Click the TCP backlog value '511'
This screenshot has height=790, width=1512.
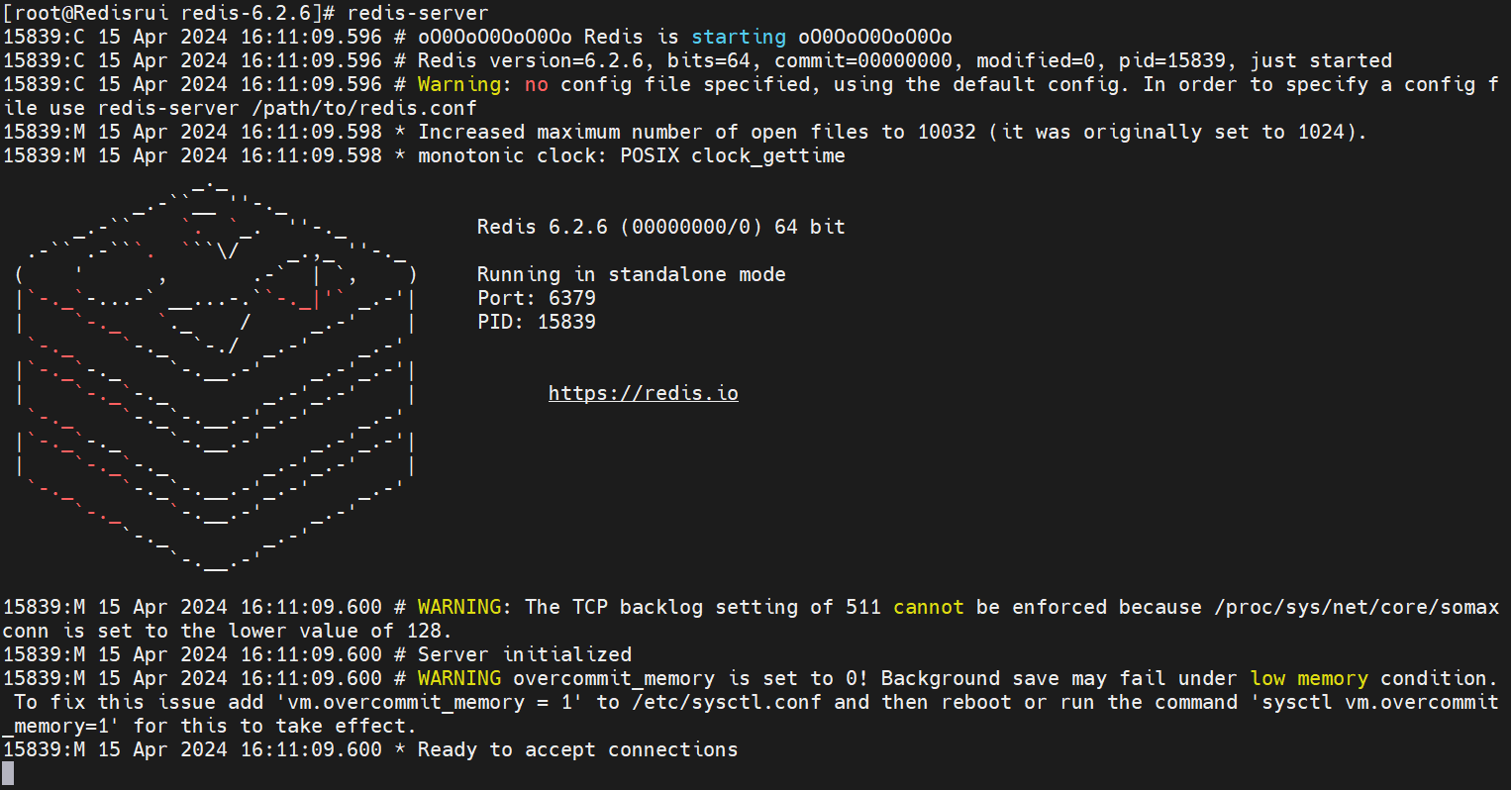tap(863, 607)
